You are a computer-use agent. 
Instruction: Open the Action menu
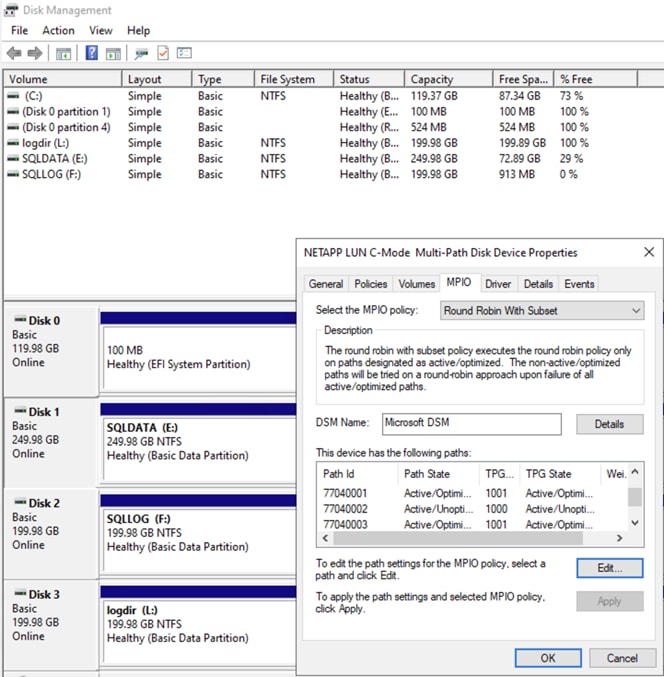[58, 30]
